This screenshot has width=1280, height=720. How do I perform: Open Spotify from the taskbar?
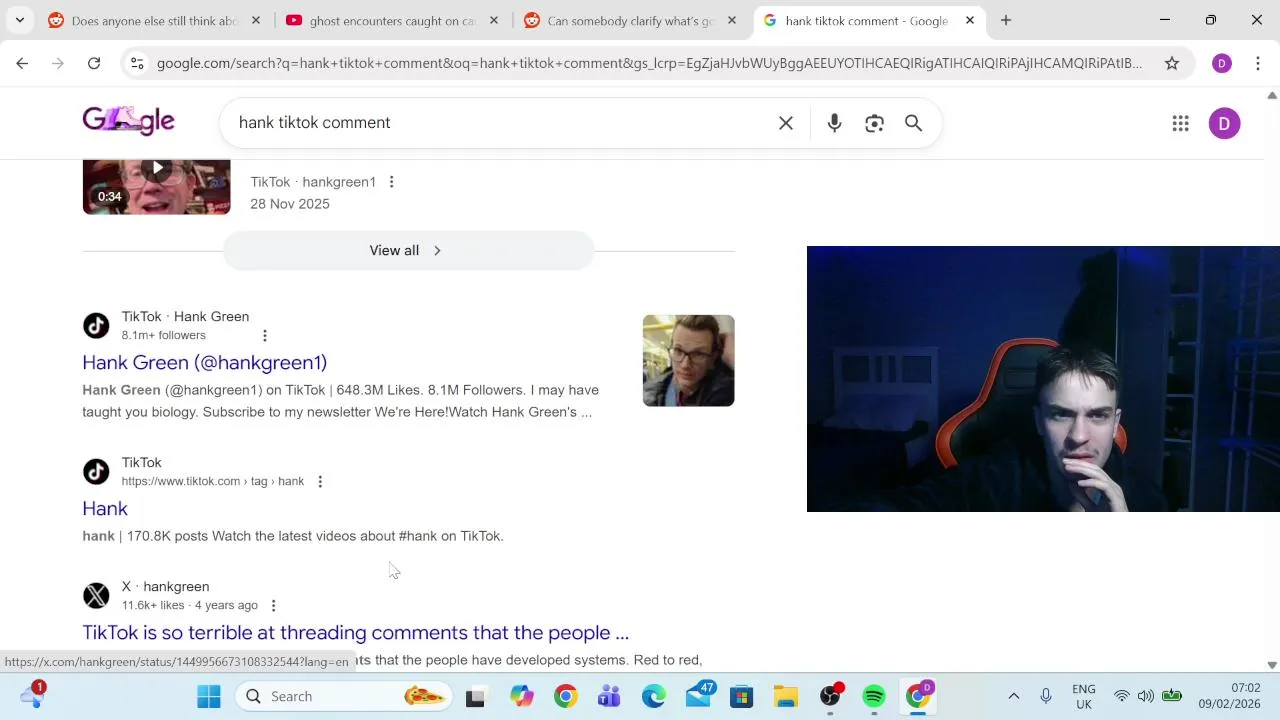(x=874, y=696)
